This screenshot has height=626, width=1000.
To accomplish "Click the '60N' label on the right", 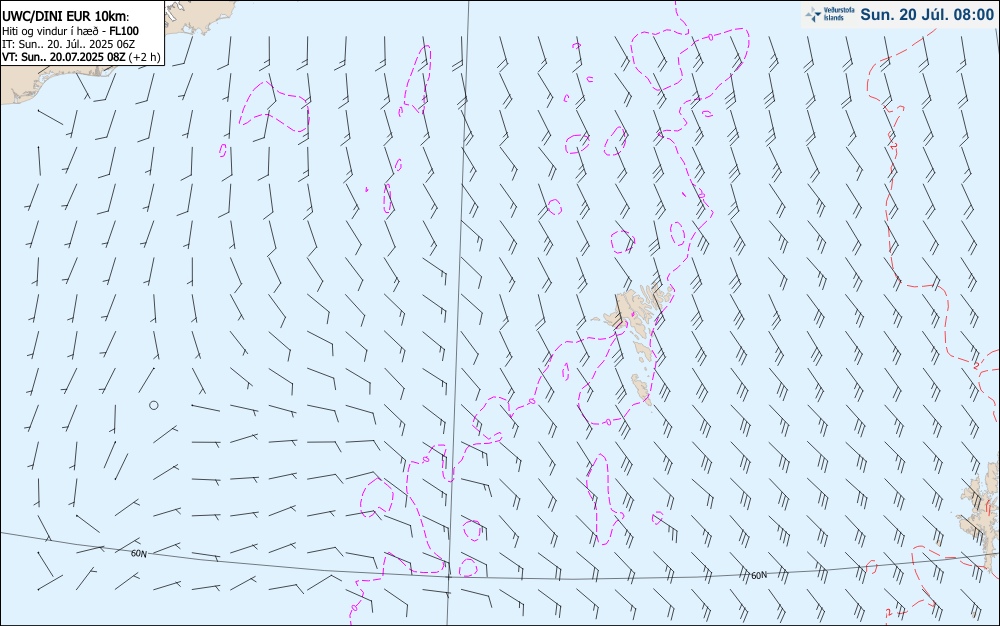I will [759, 576].
